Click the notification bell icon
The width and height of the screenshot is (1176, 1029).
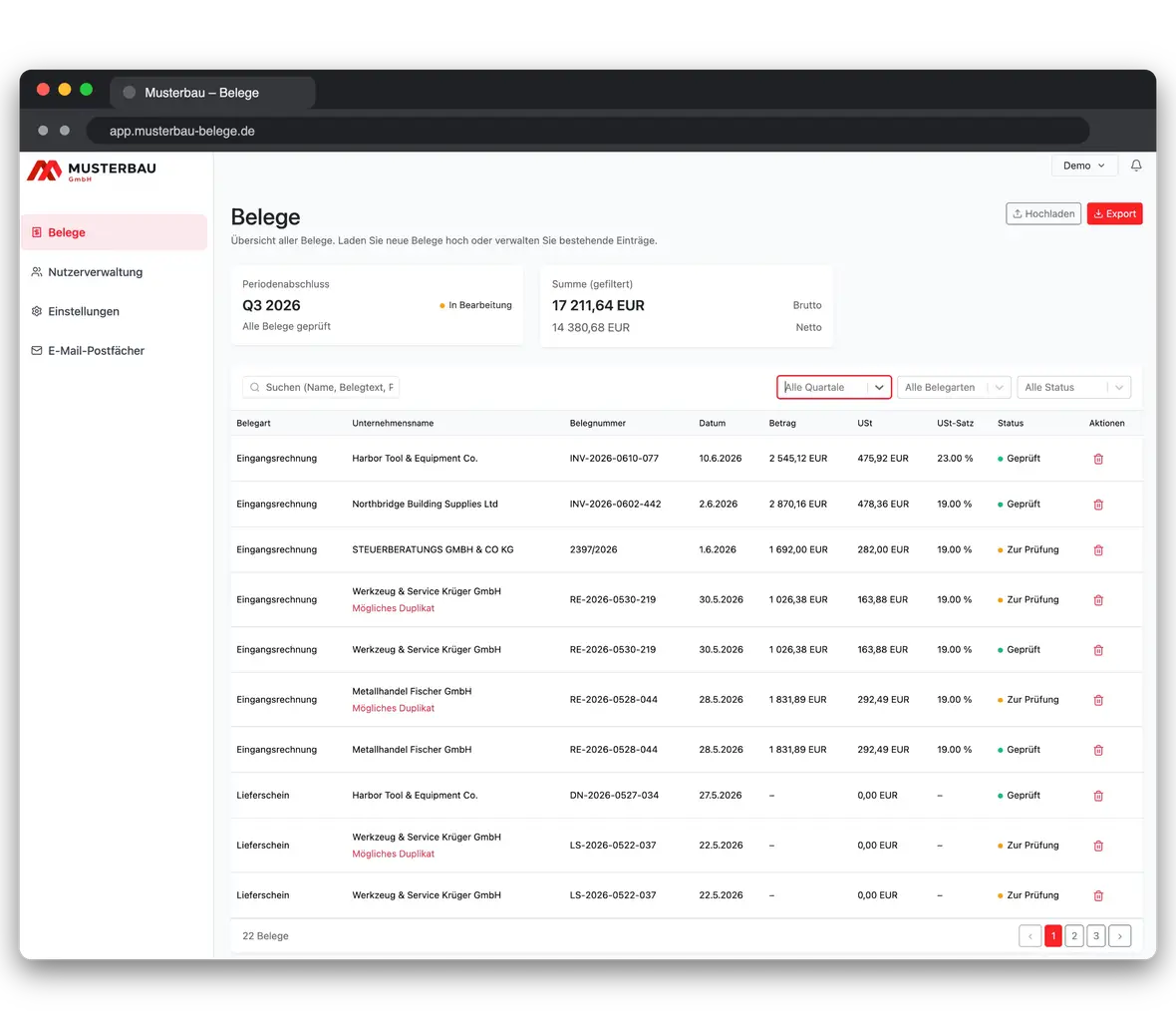[1135, 166]
